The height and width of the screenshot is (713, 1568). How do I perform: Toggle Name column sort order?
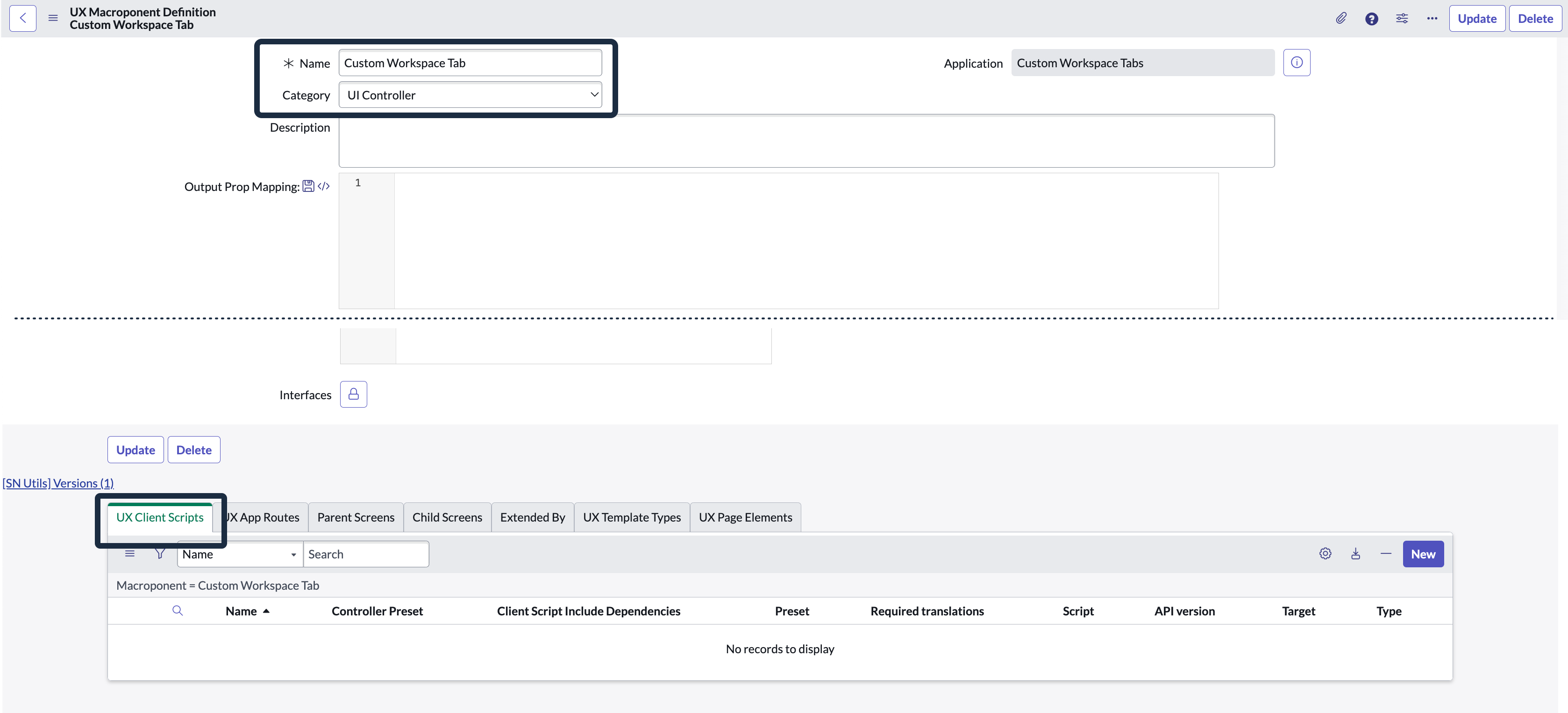[266, 611]
